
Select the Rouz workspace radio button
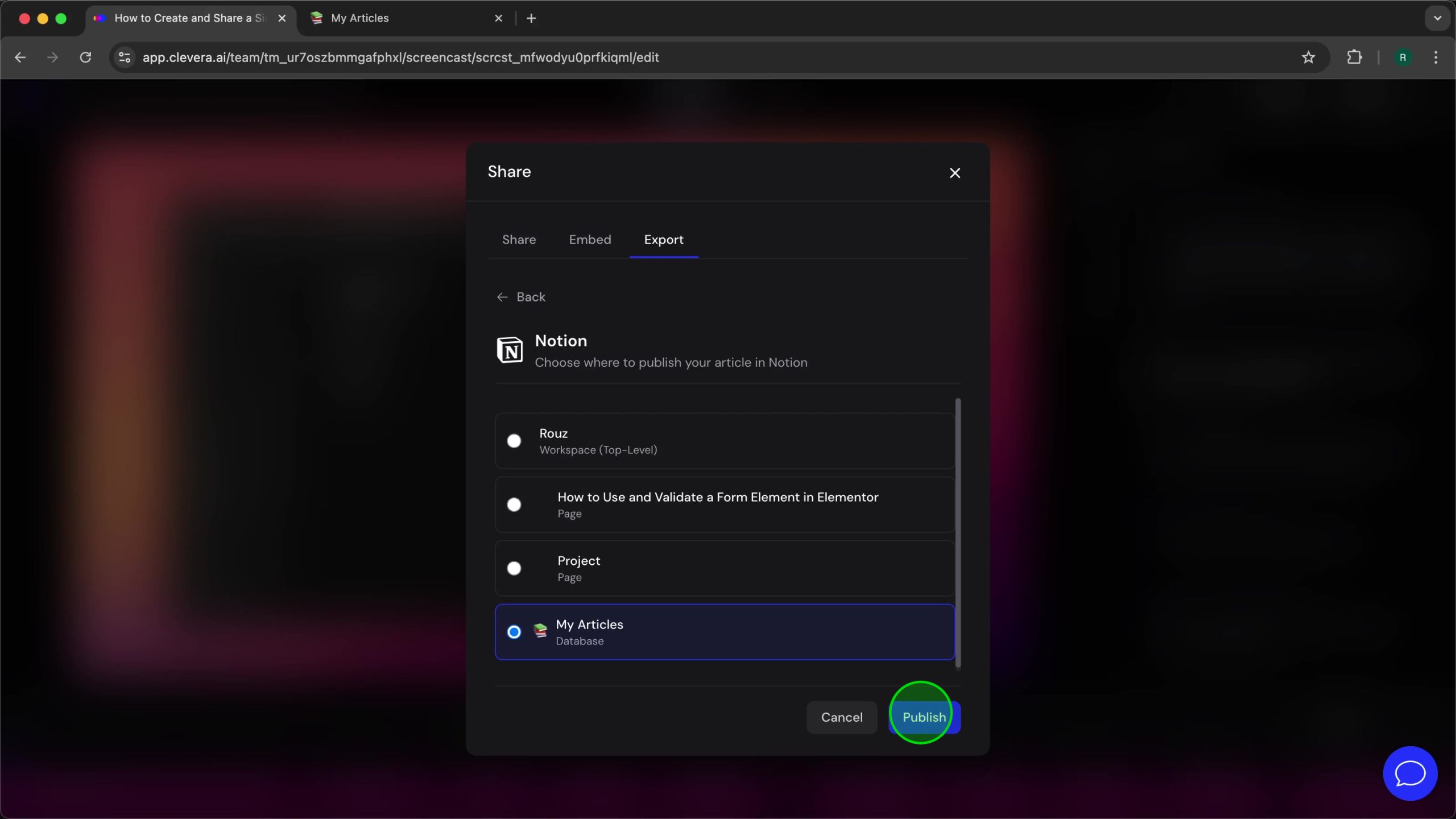pyautogui.click(x=514, y=441)
